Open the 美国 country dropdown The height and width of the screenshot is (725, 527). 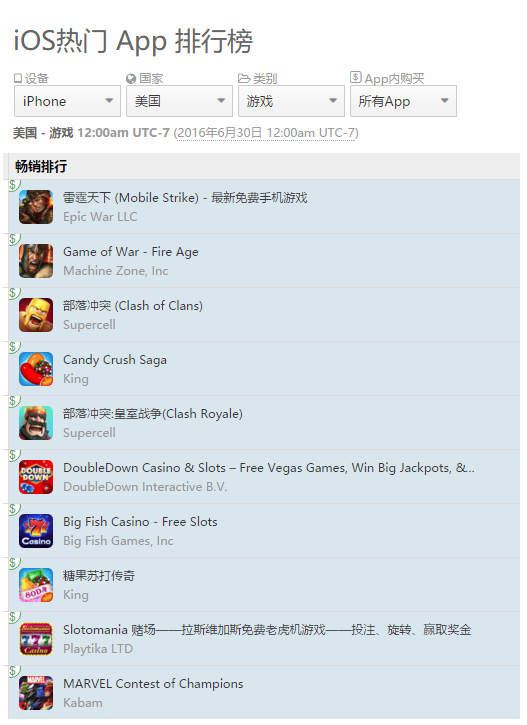pos(179,101)
